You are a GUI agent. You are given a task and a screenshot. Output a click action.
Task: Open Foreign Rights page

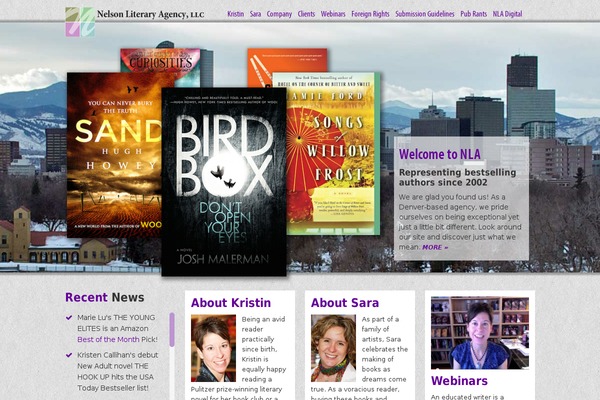(x=370, y=14)
